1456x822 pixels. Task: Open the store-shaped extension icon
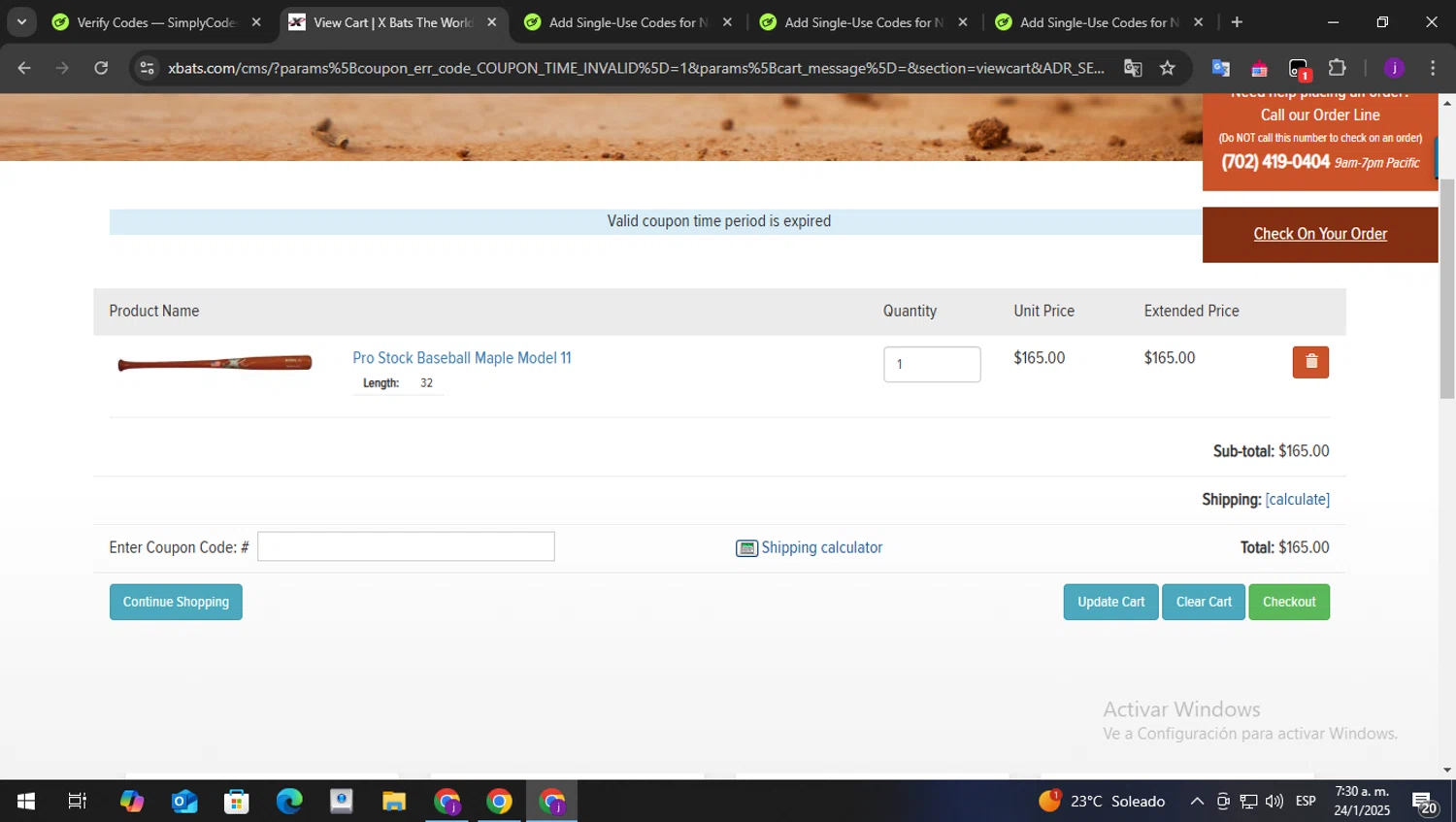point(1259,68)
